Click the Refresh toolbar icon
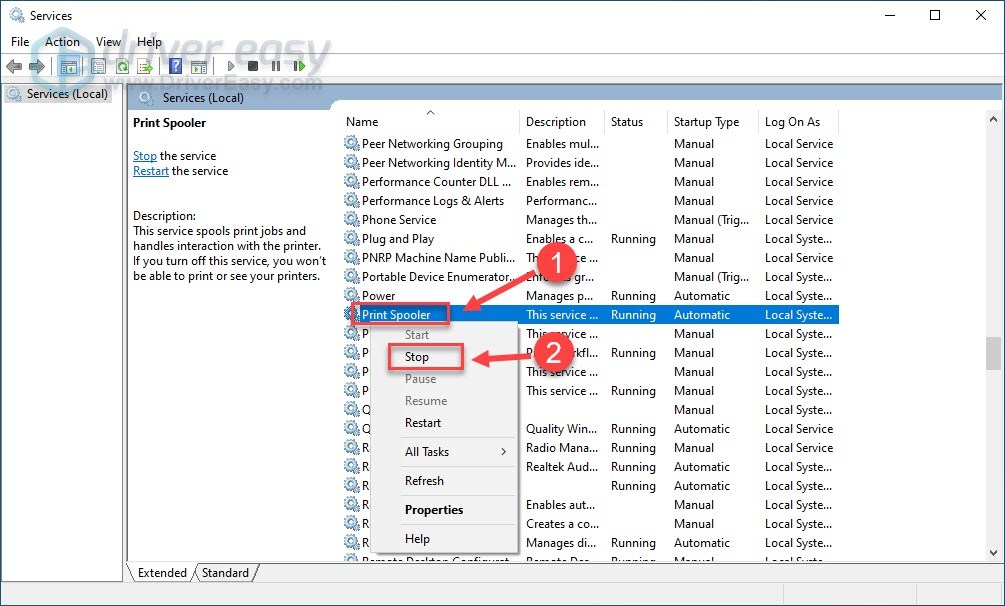 click(x=122, y=67)
